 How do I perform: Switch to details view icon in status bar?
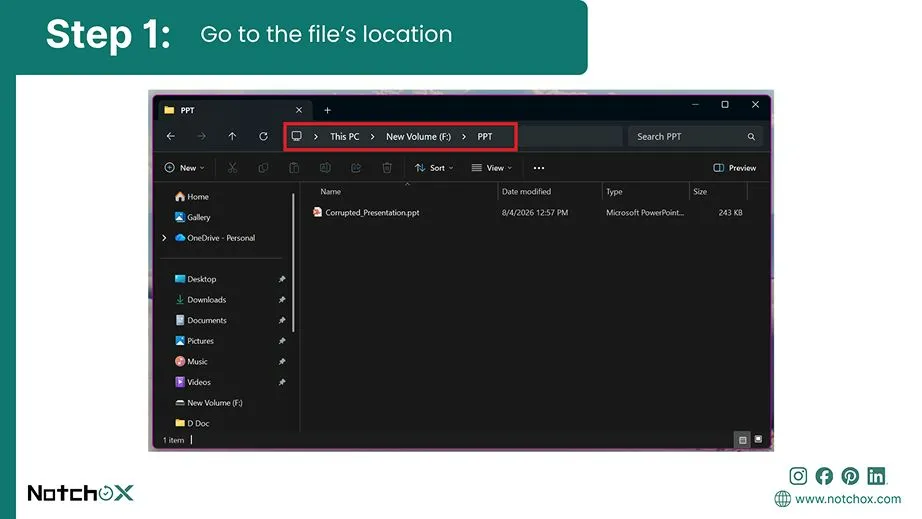(x=743, y=440)
